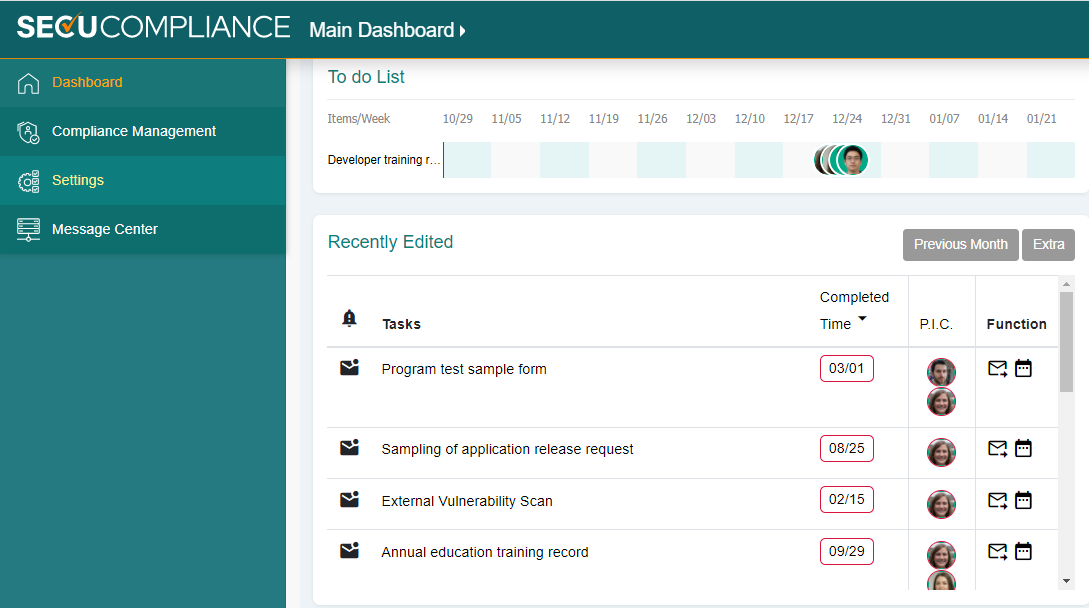This screenshot has width=1089, height=608.
Task: Click the Previous Month button
Action: tap(961, 245)
